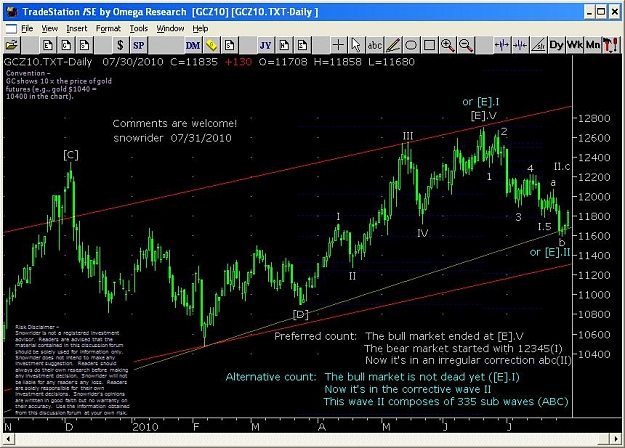Image resolution: width=625 pixels, height=448 pixels.
Task: Select the arrow pointer tool
Action: pos(356,45)
